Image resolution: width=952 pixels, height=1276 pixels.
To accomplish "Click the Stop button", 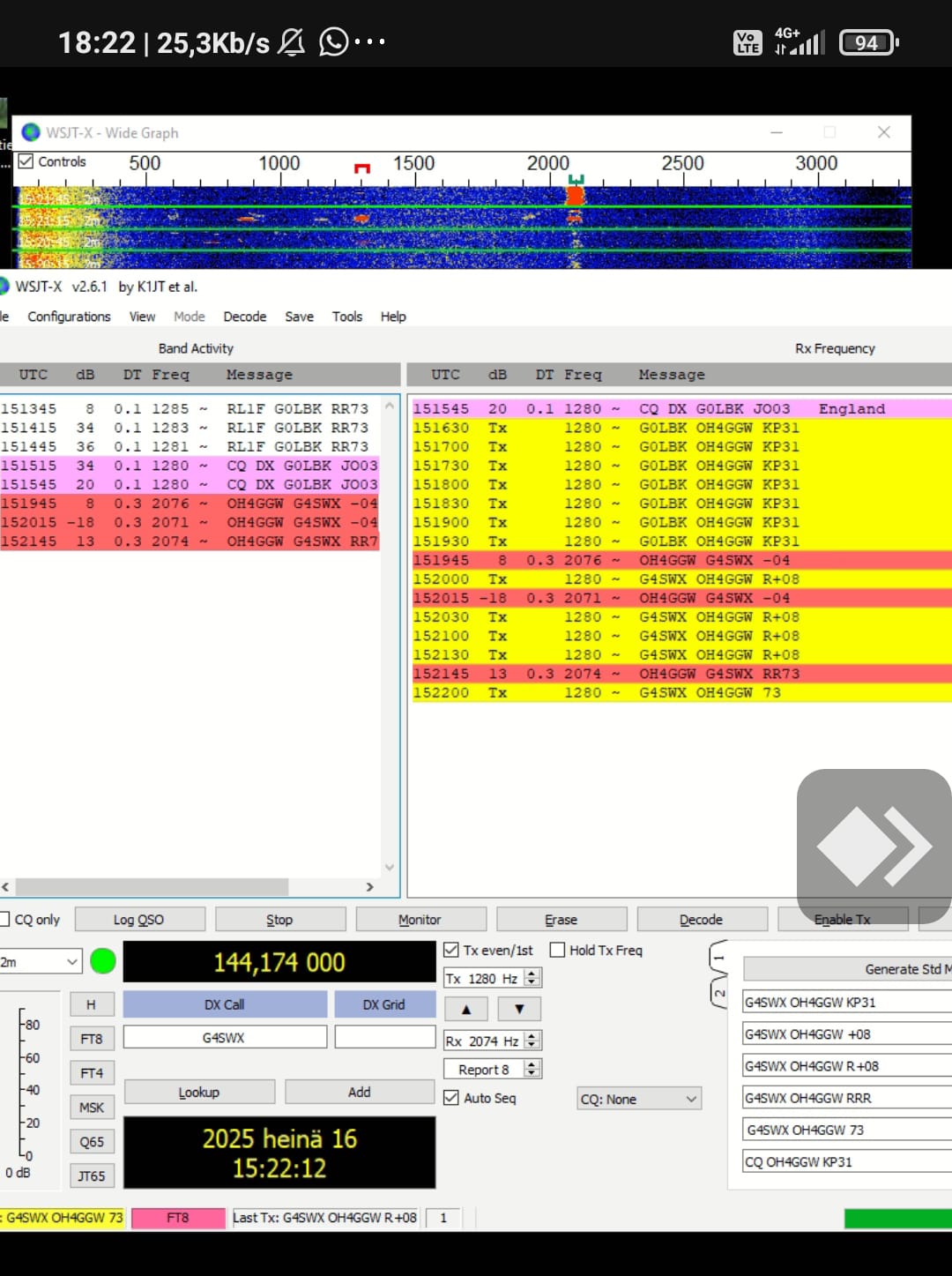I will click(279, 919).
